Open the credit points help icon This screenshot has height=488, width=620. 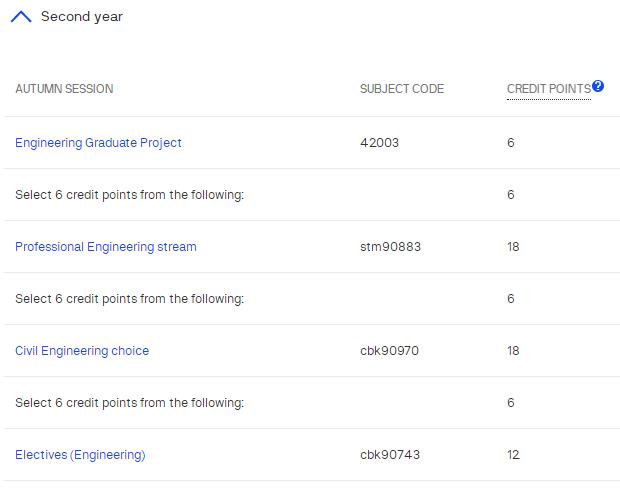tap(598, 87)
